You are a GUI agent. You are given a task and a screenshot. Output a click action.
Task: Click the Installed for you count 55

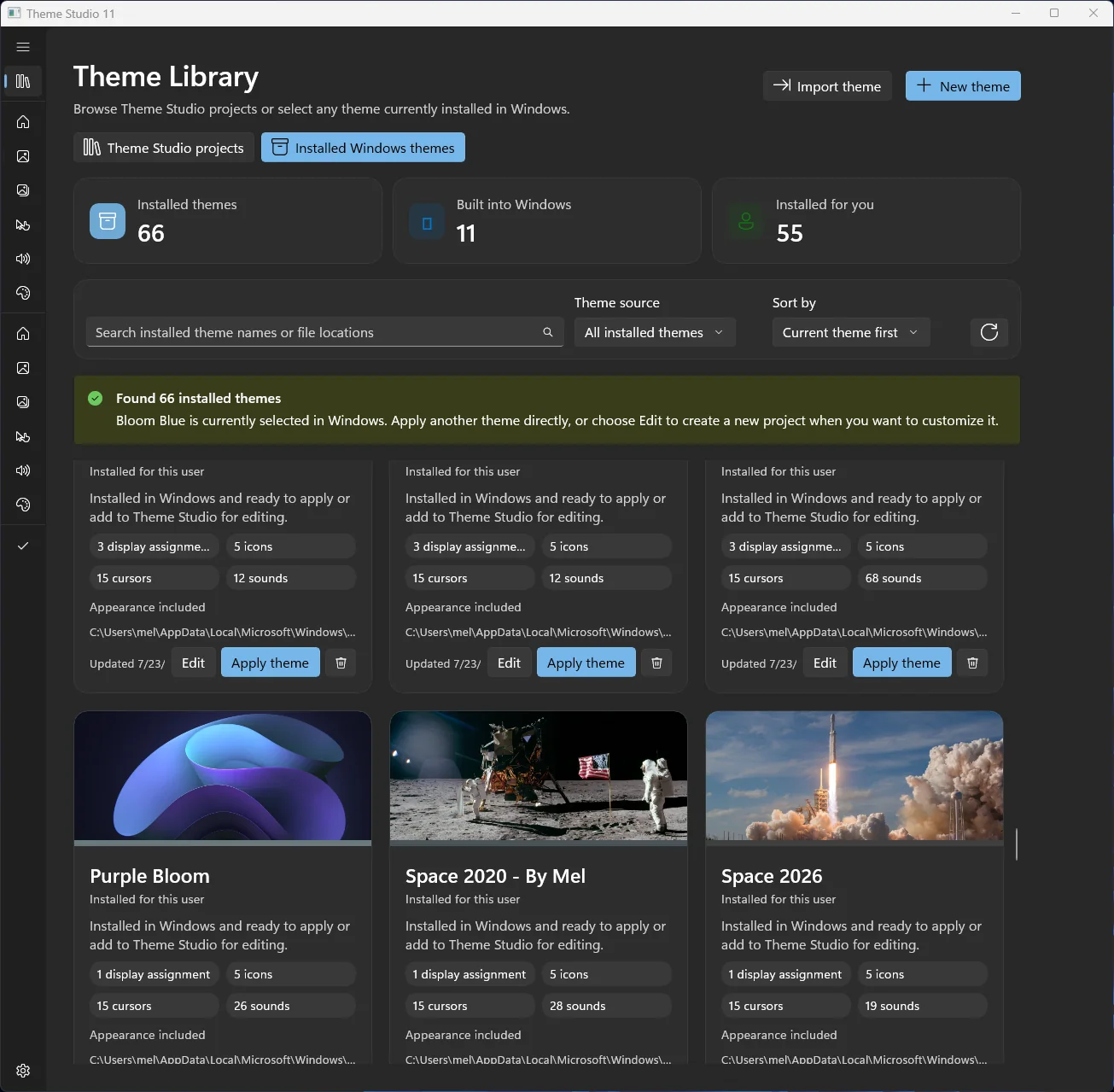point(790,233)
